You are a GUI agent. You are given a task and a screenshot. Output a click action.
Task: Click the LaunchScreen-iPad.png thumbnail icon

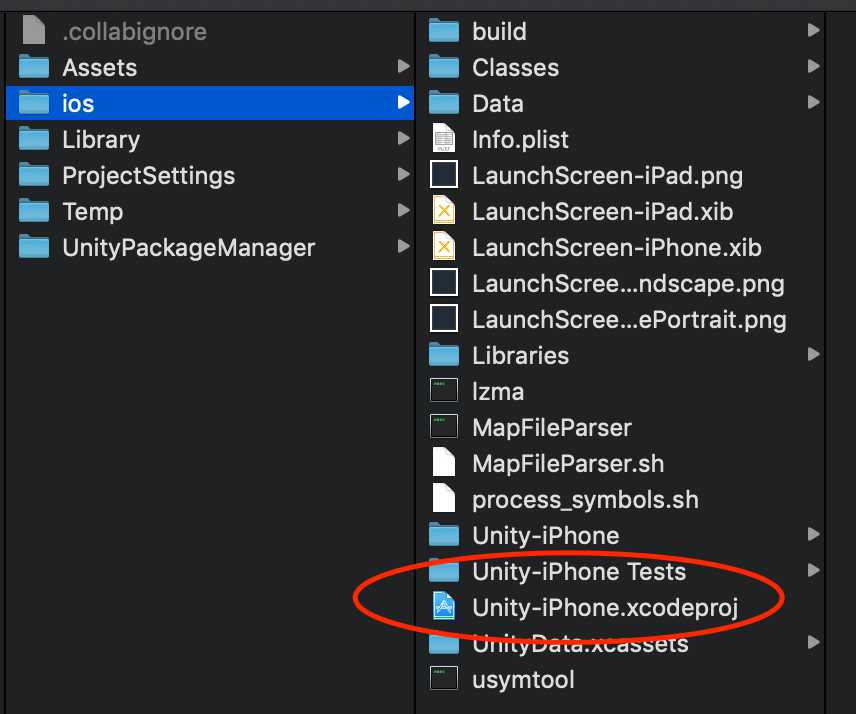point(444,174)
